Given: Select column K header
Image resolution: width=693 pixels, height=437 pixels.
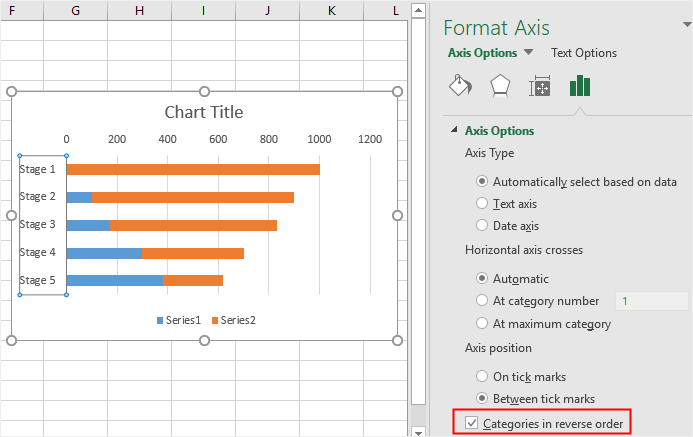Looking at the screenshot, I should point(331,10).
